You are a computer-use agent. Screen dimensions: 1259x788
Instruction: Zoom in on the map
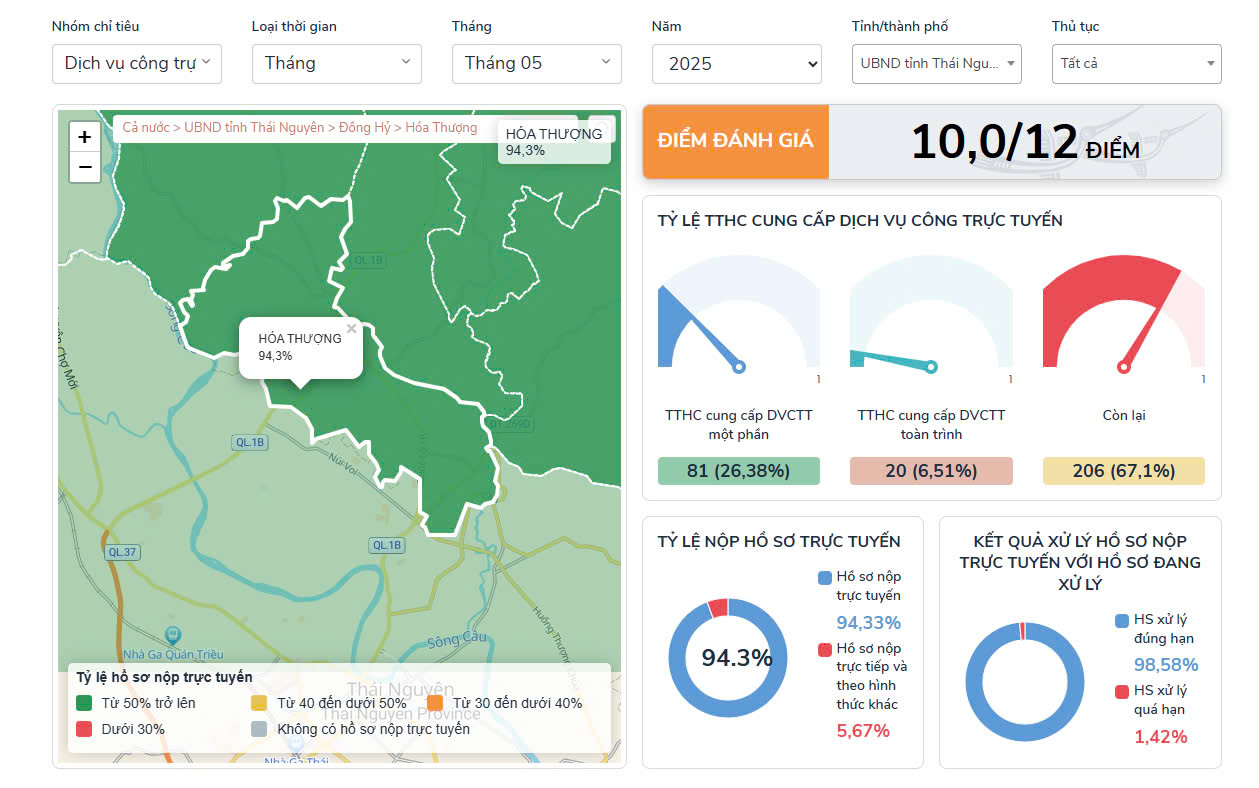tap(85, 137)
